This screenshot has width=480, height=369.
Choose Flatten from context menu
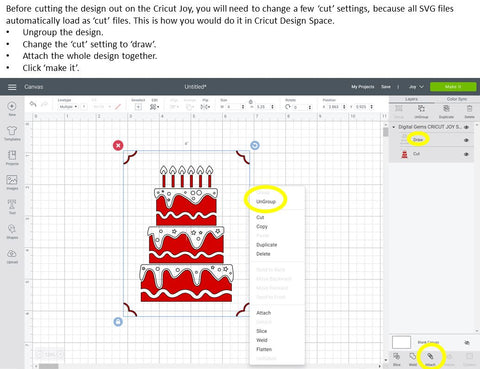264,349
